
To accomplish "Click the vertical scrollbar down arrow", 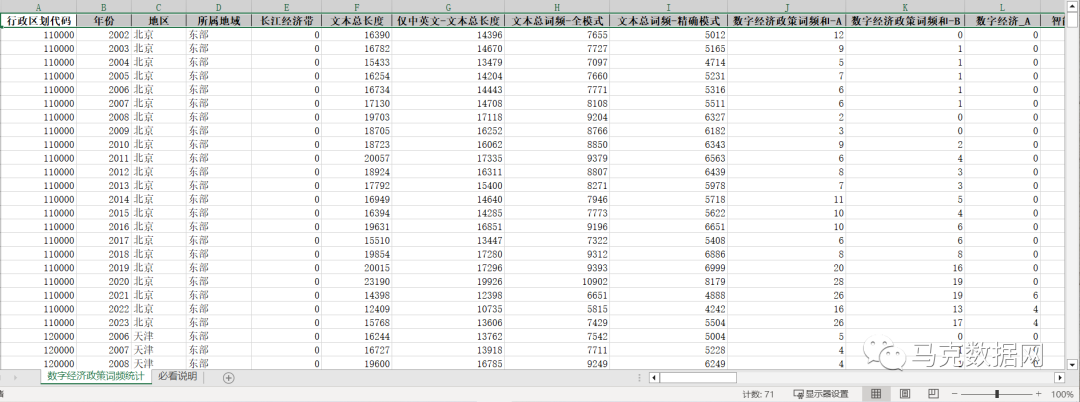I will point(1074,363).
